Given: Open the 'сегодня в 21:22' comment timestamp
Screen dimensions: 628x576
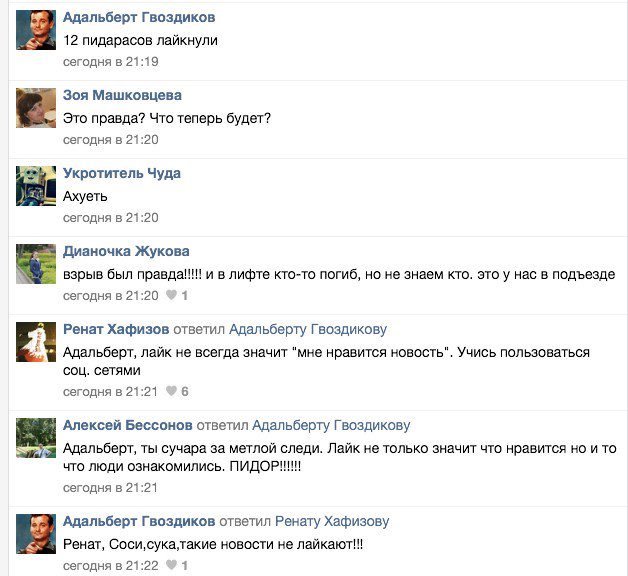Looking at the screenshot, I should point(111,565).
